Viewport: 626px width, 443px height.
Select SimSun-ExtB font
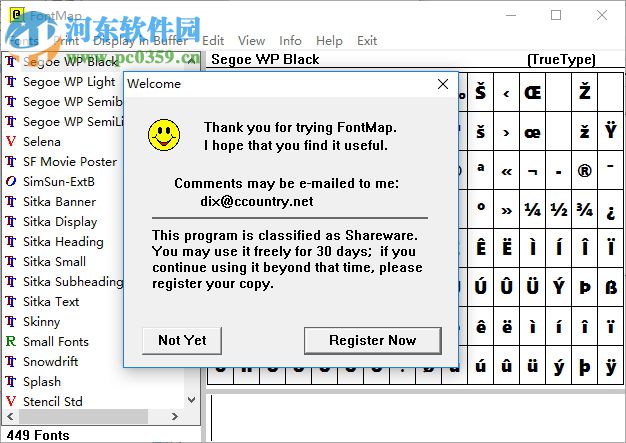point(59,182)
